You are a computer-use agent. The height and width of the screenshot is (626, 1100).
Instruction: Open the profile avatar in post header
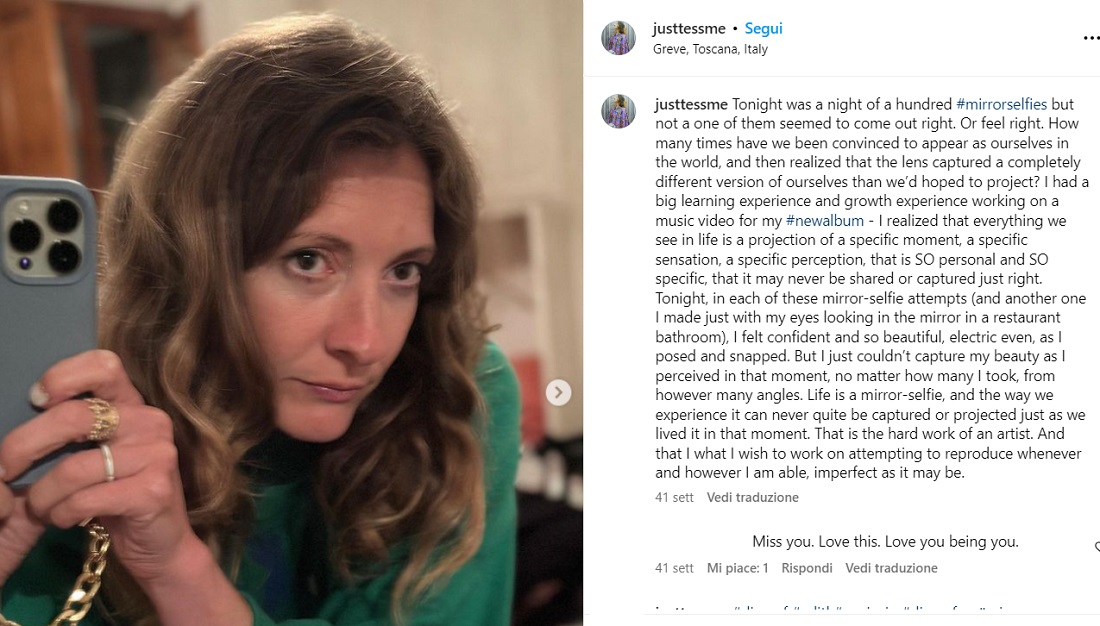(x=618, y=38)
